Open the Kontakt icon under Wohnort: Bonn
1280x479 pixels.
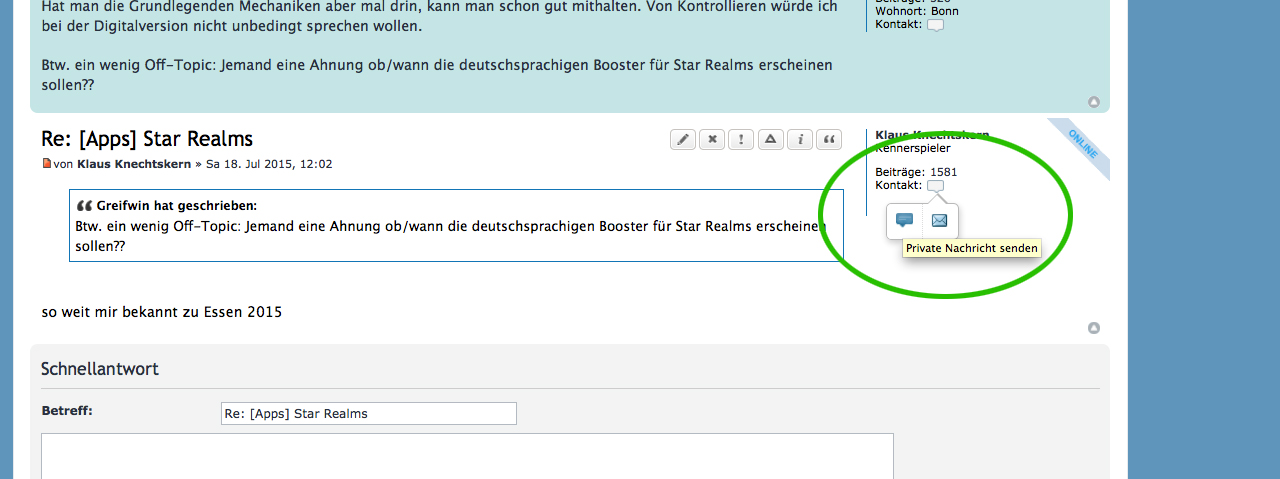[x=935, y=24]
